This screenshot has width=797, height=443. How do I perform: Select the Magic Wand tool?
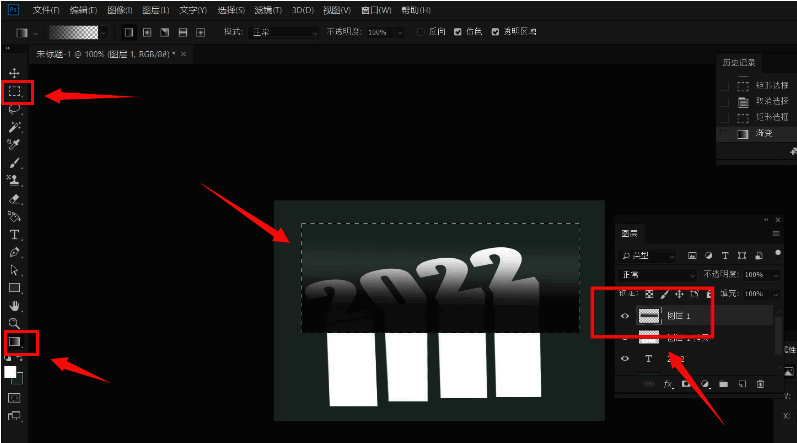pyautogui.click(x=14, y=127)
